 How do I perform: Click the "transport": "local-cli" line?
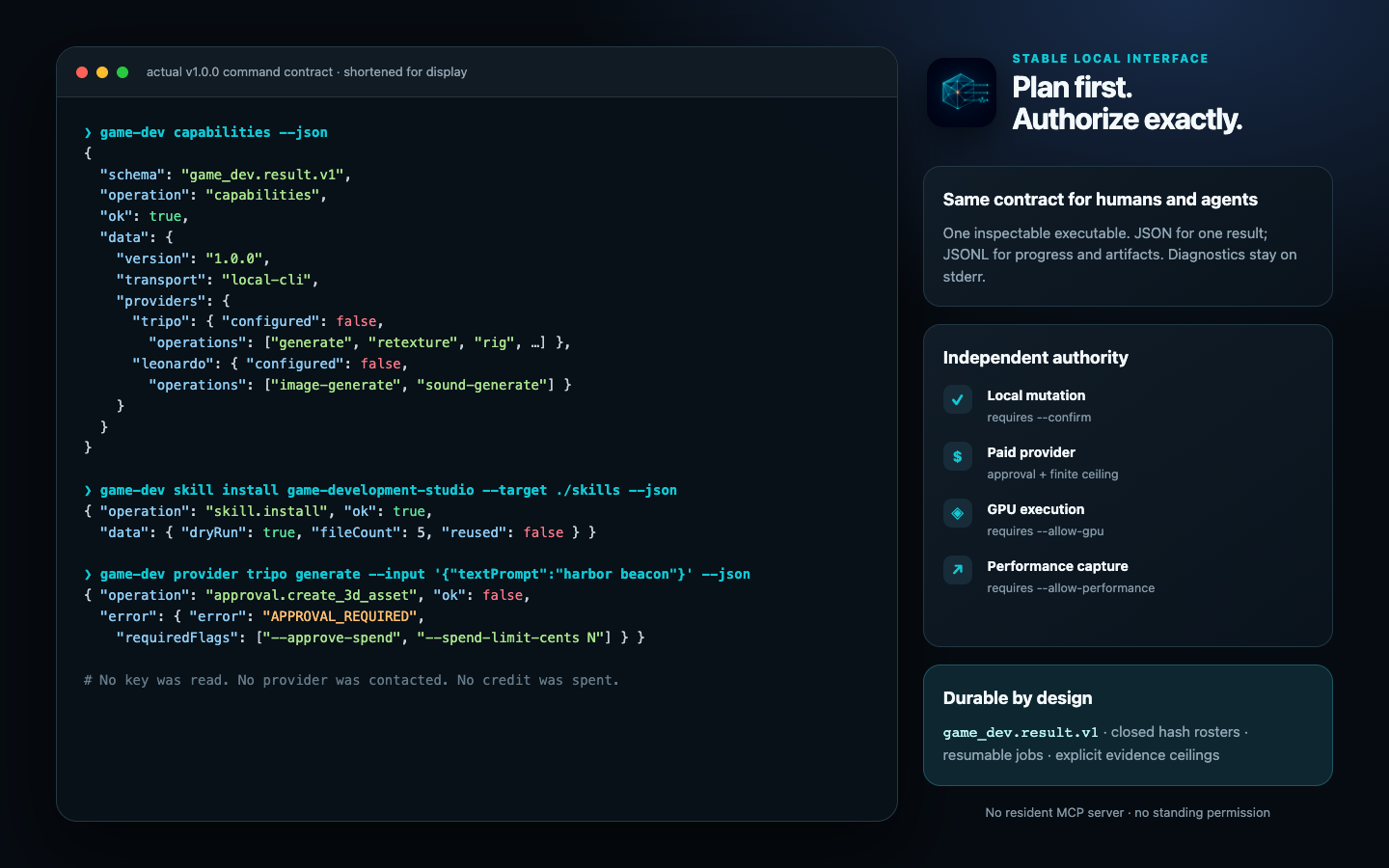tap(217, 280)
